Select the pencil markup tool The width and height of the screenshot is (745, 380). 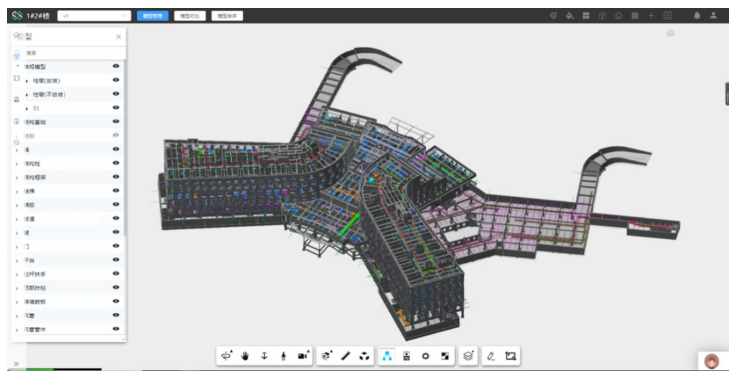point(491,356)
